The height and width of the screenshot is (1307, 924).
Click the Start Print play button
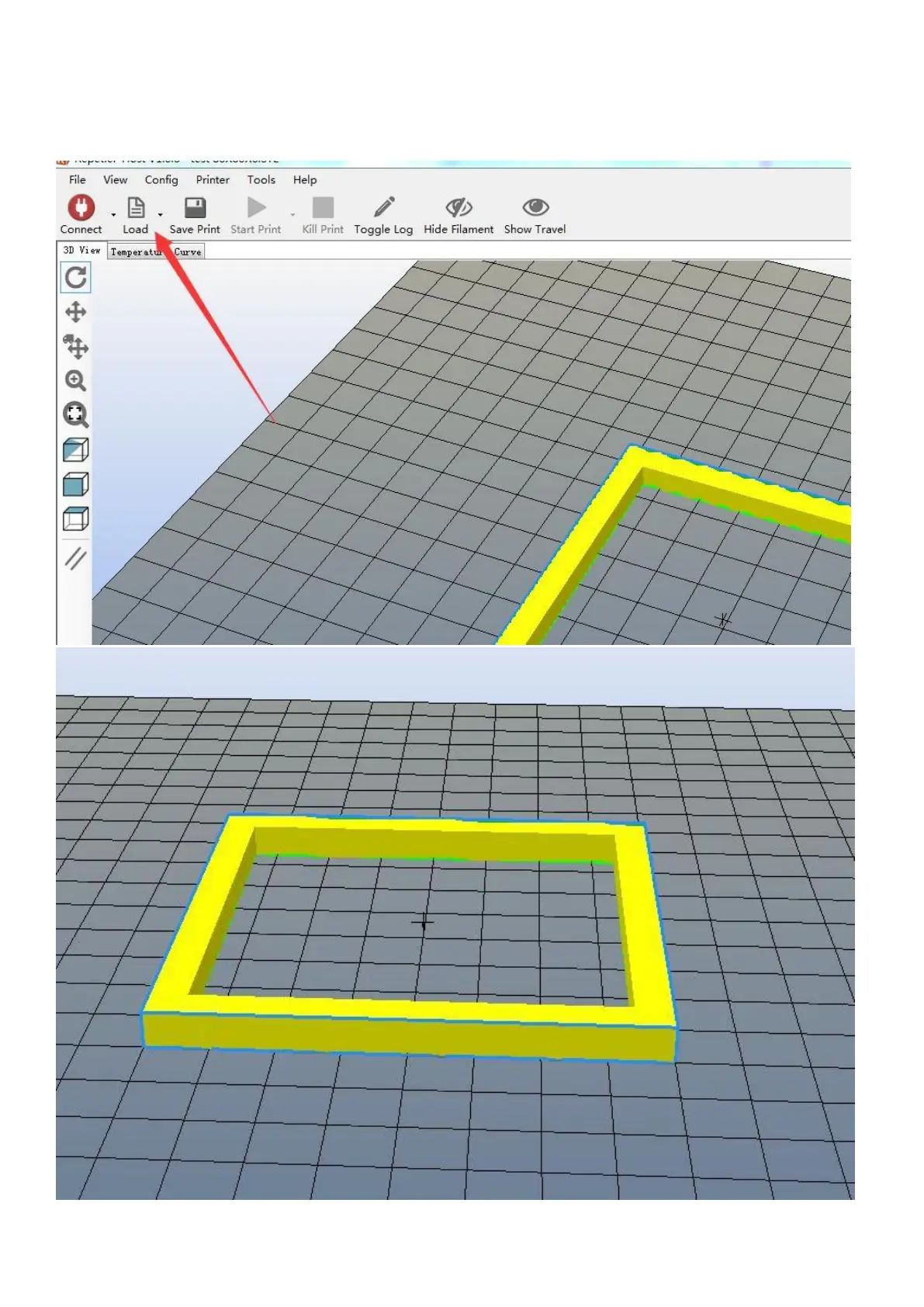pos(256,207)
